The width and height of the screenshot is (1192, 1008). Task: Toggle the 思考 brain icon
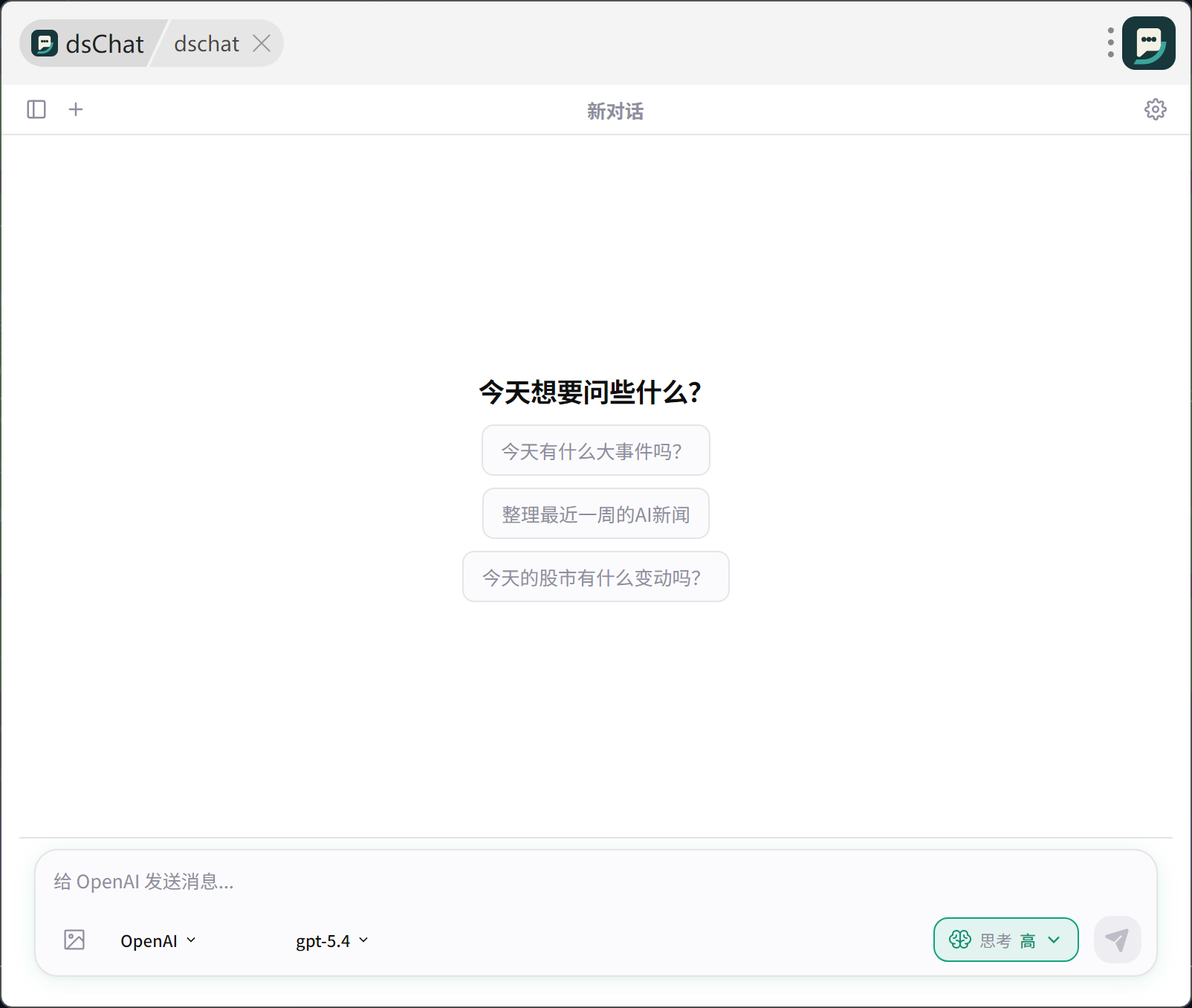(x=960, y=940)
